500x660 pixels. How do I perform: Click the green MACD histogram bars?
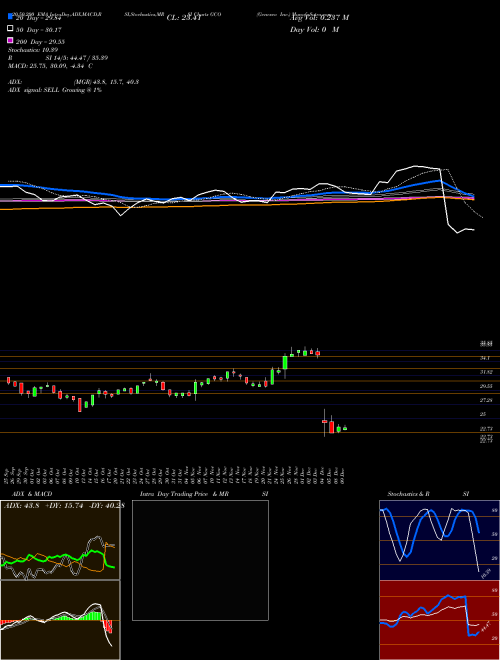[x=93, y=616]
